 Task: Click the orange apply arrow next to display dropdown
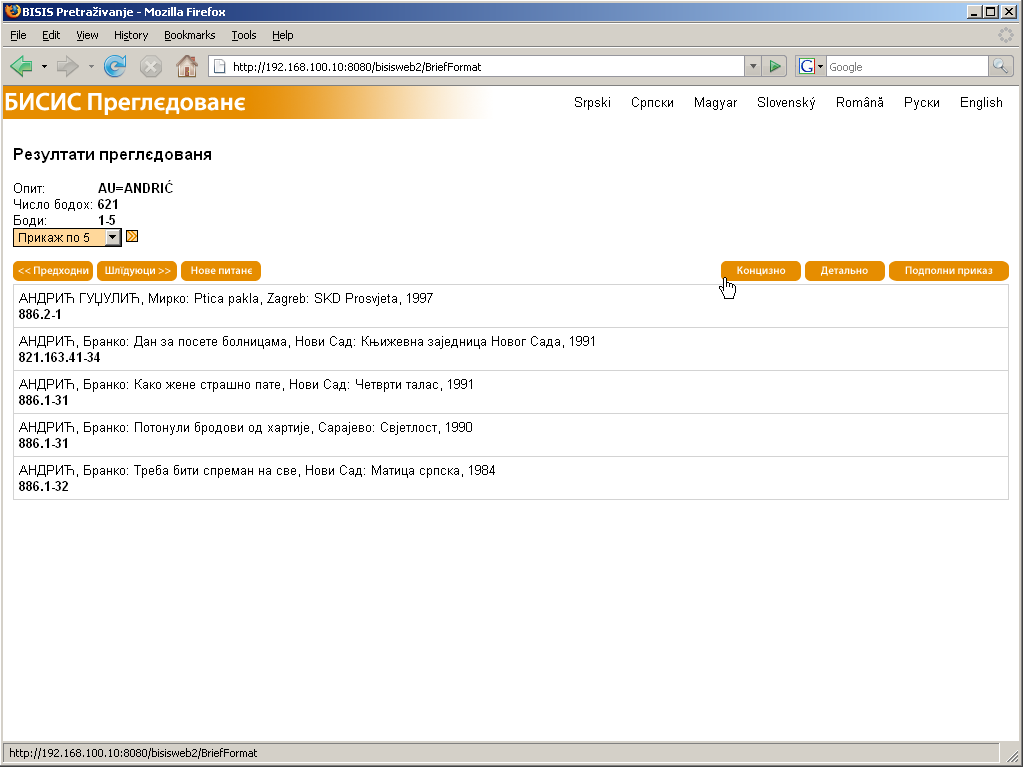tap(132, 236)
